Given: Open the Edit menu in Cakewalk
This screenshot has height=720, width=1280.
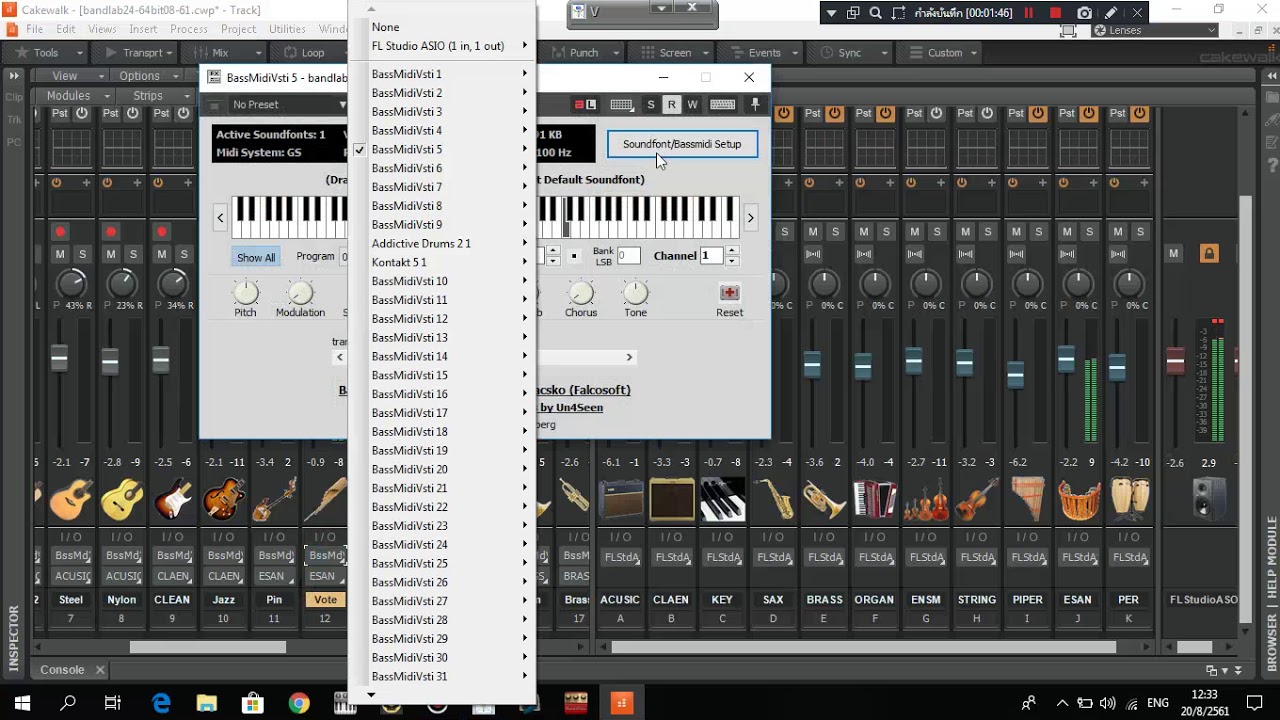Looking at the screenshot, I should [66, 29].
